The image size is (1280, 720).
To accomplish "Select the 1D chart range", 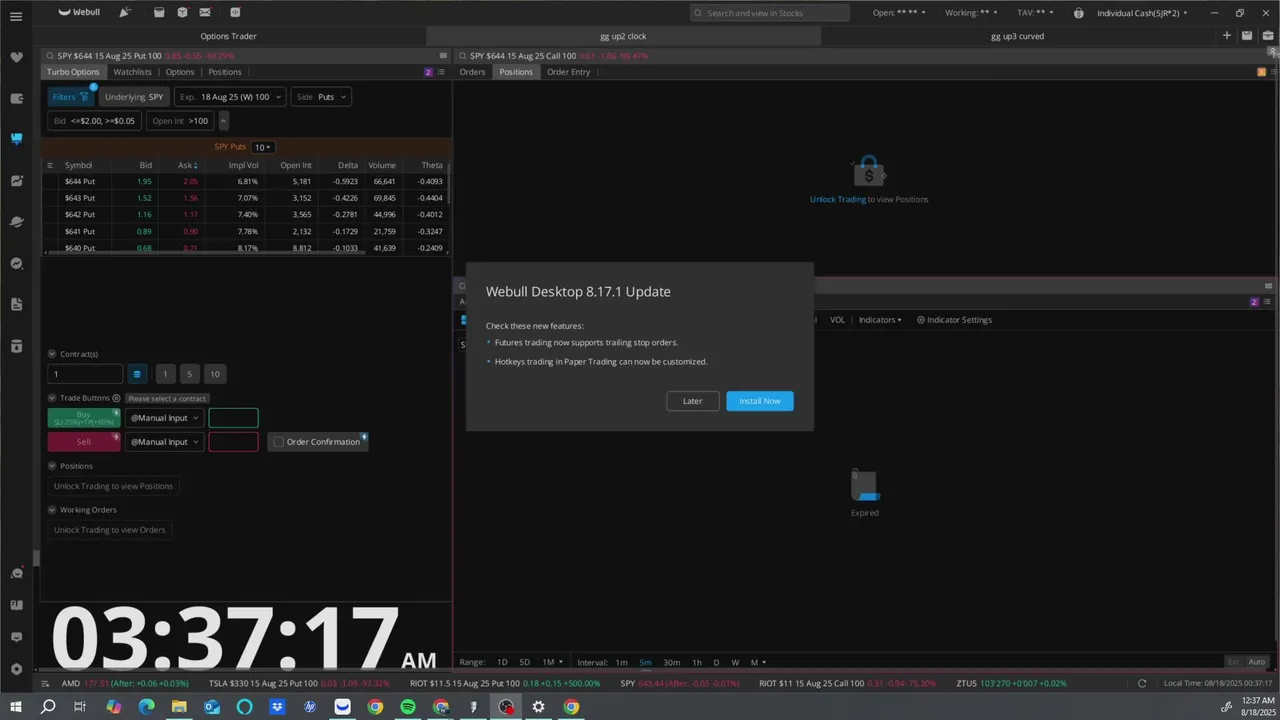I will tap(502, 662).
